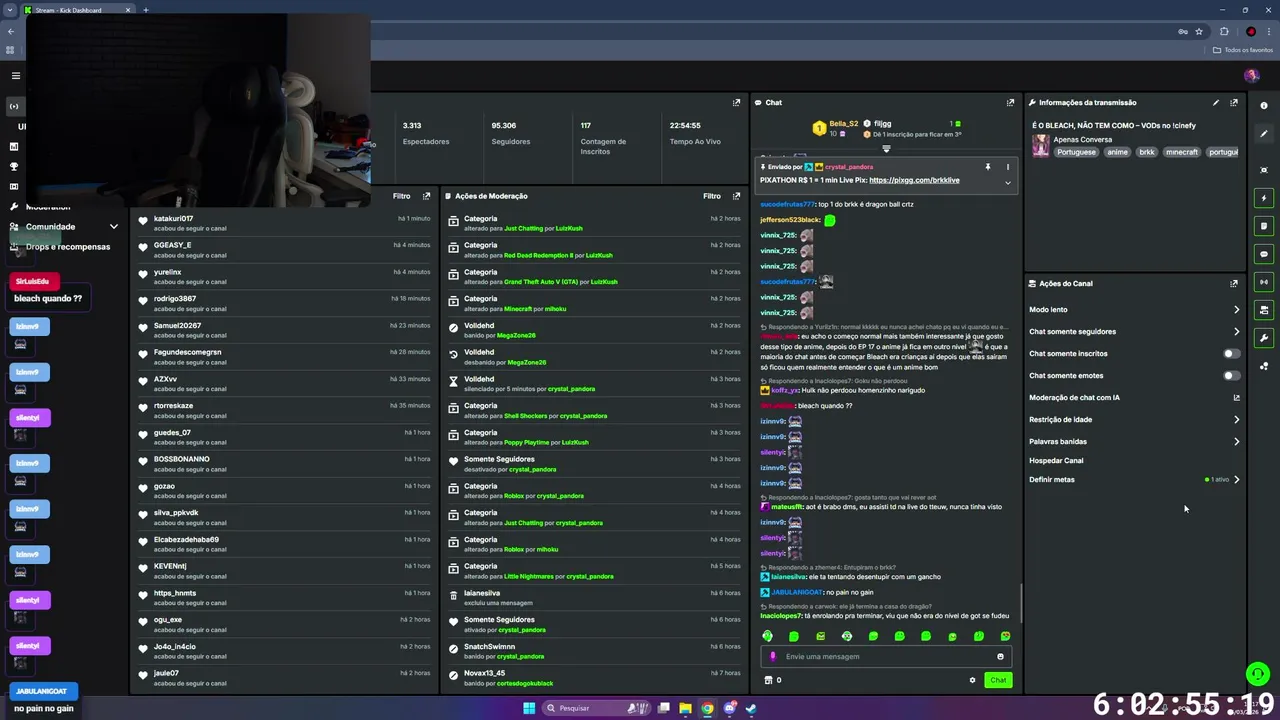
Task: Open the wrench icon in right toolbar
Action: pos(1264,338)
